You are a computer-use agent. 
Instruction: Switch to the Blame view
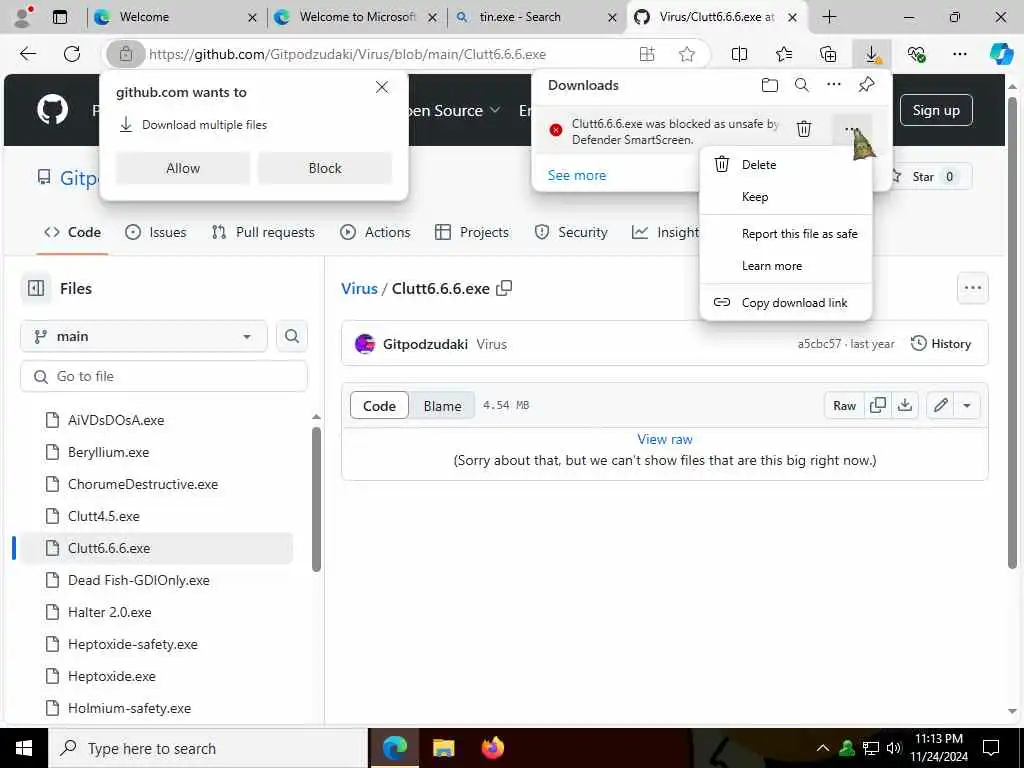pyautogui.click(x=442, y=406)
